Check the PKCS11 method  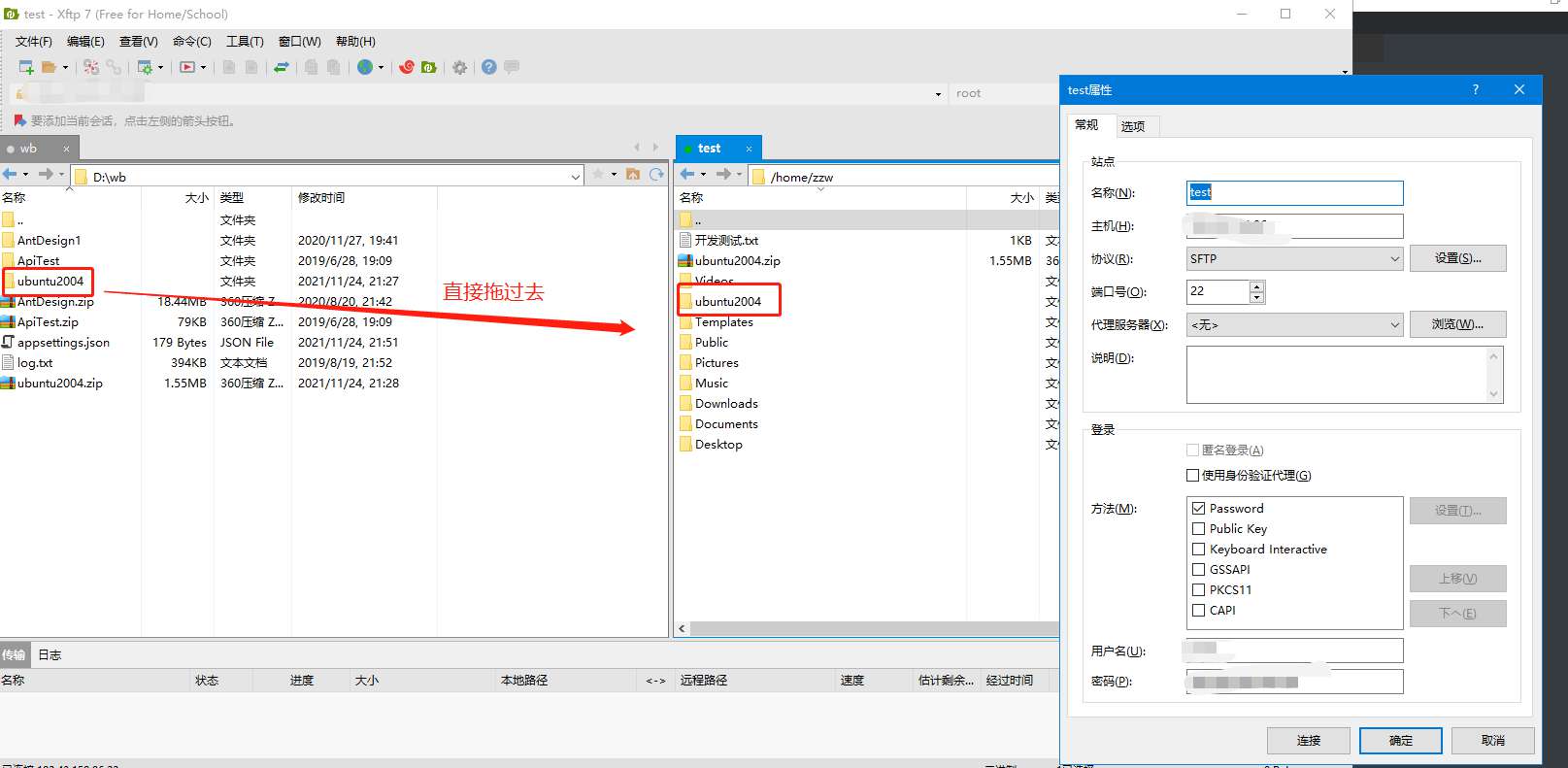[1198, 589]
